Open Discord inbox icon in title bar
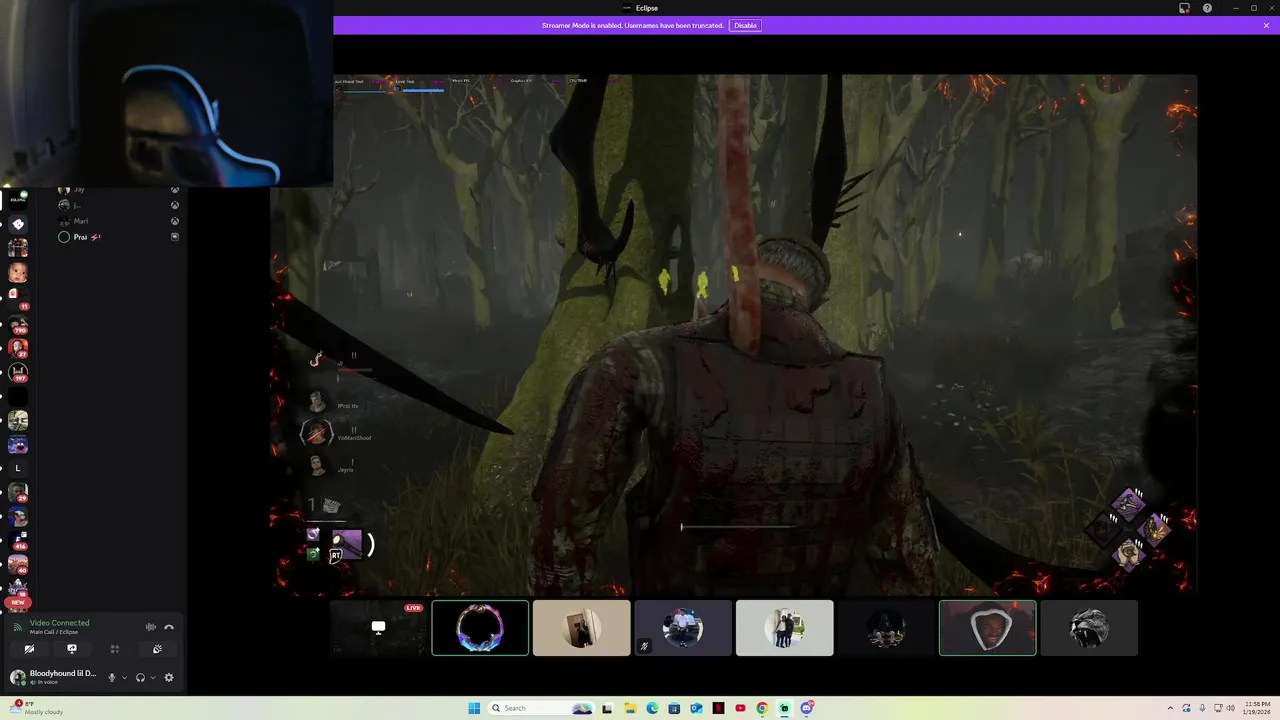 (1185, 8)
